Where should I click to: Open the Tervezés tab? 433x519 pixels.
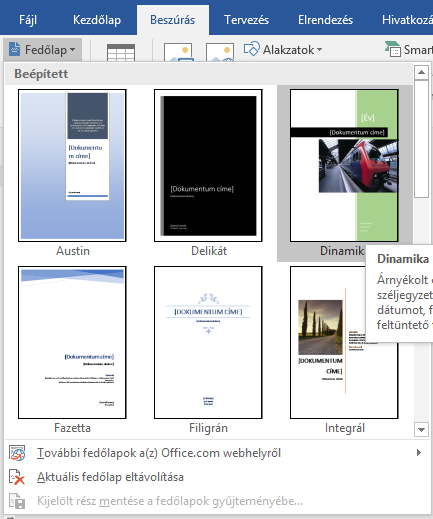(x=246, y=20)
